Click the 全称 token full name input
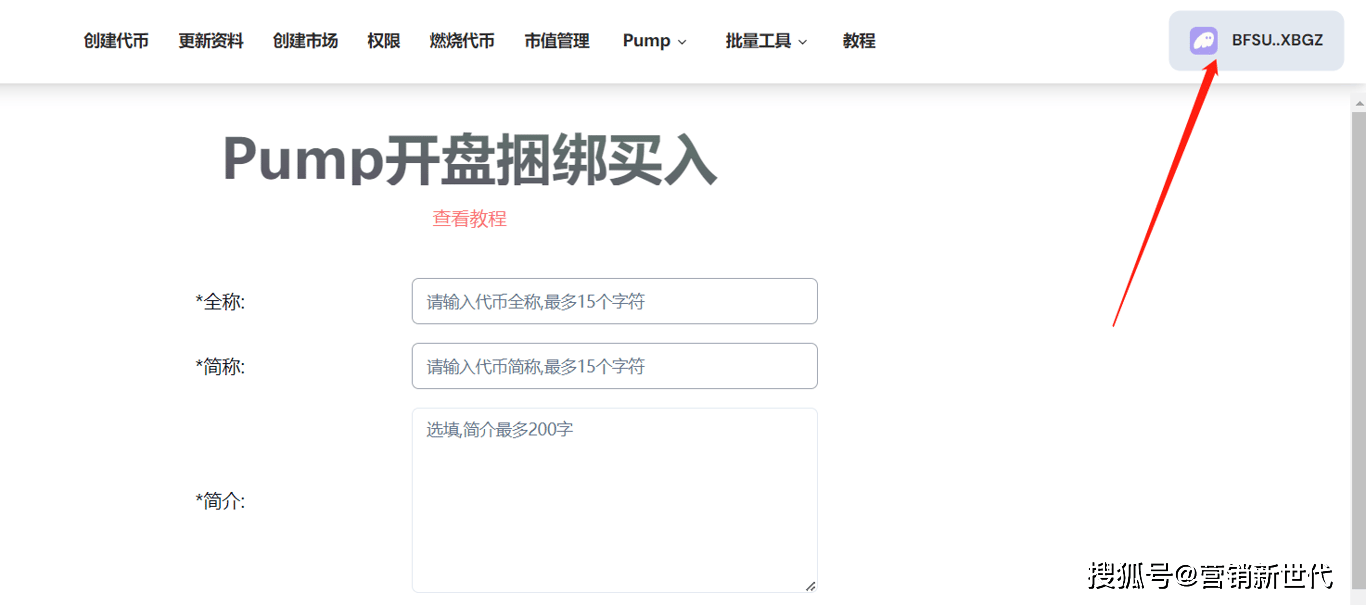This screenshot has width=1366, height=605. click(x=614, y=301)
